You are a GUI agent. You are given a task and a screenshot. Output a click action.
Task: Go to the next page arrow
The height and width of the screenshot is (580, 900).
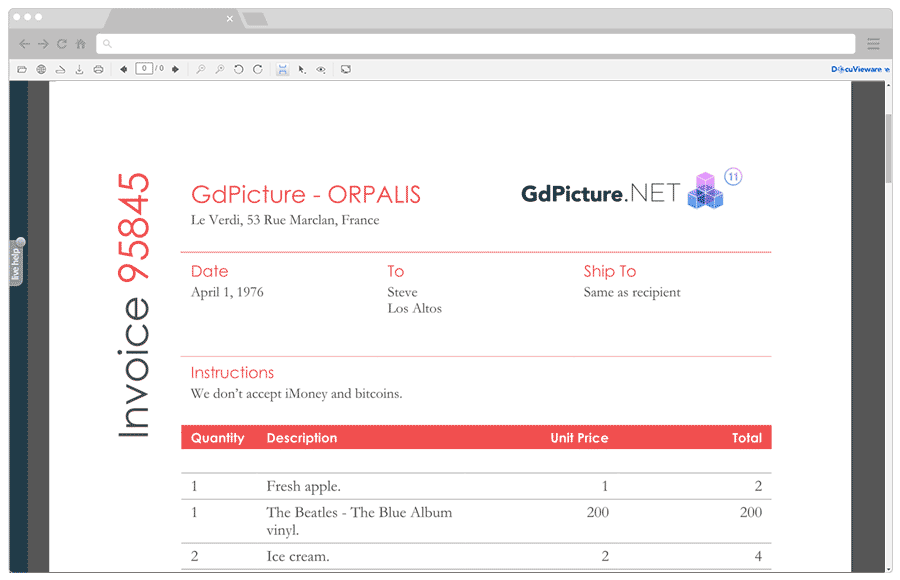(176, 69)
